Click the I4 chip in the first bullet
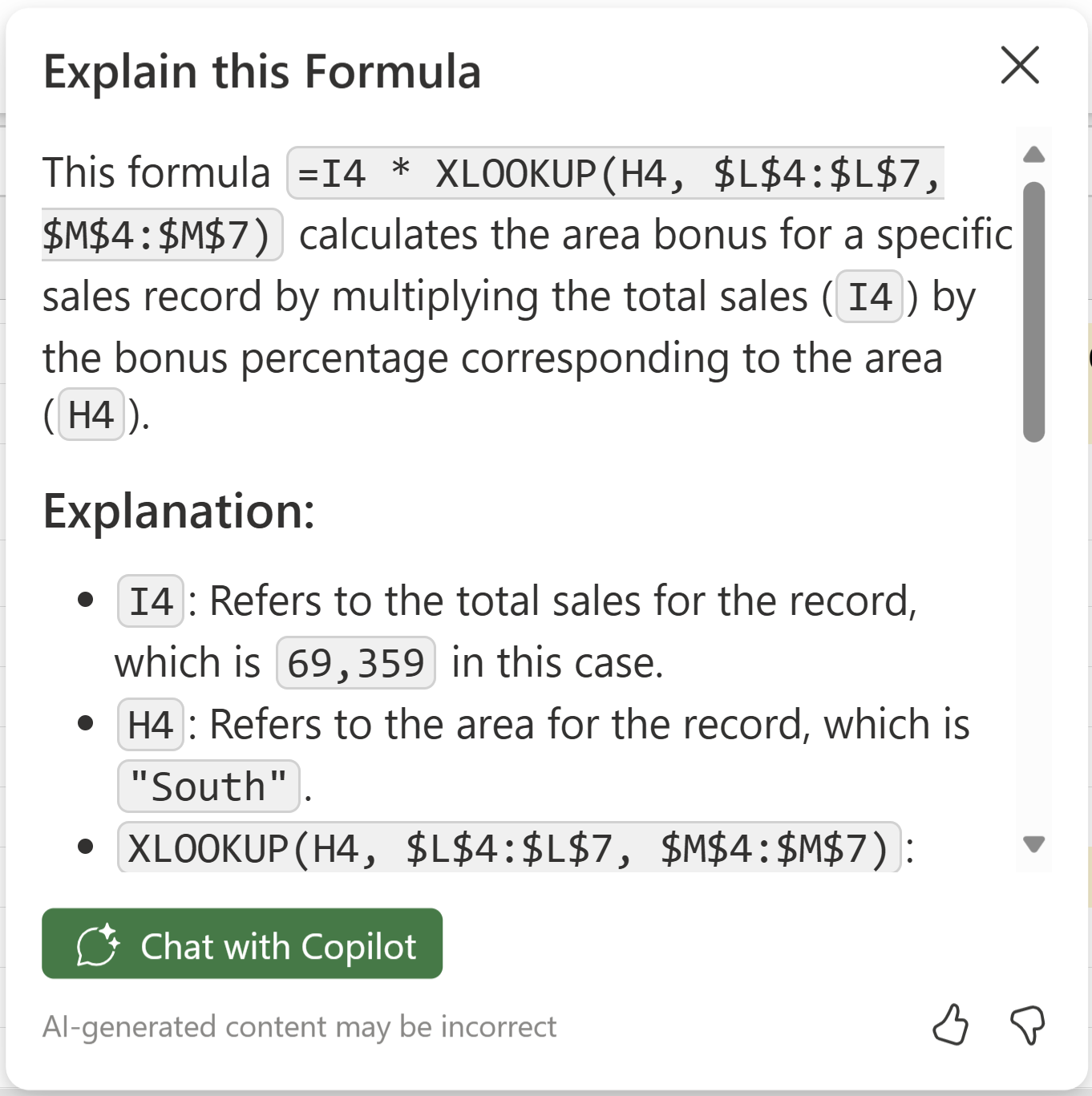Screen dimensions: 1092x1096 (151, 601)
